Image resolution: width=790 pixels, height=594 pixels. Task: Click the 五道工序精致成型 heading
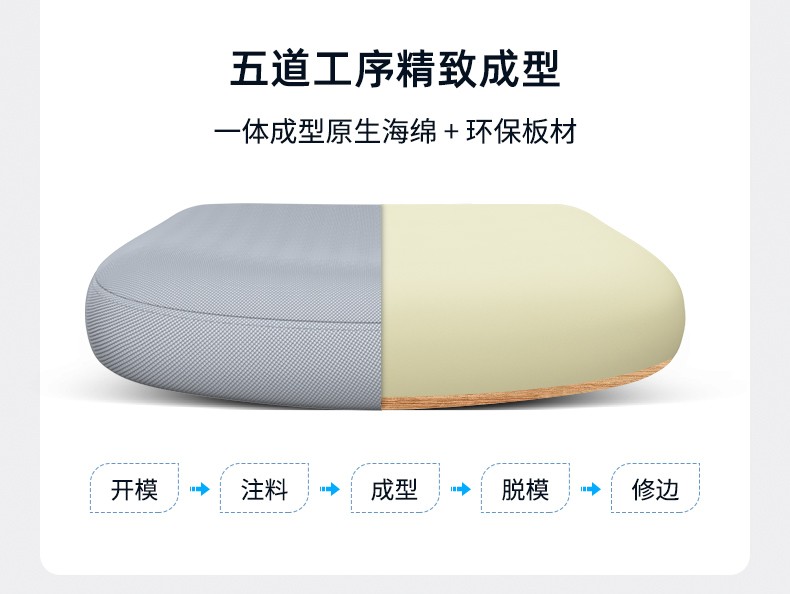click(x=395, y=69)
